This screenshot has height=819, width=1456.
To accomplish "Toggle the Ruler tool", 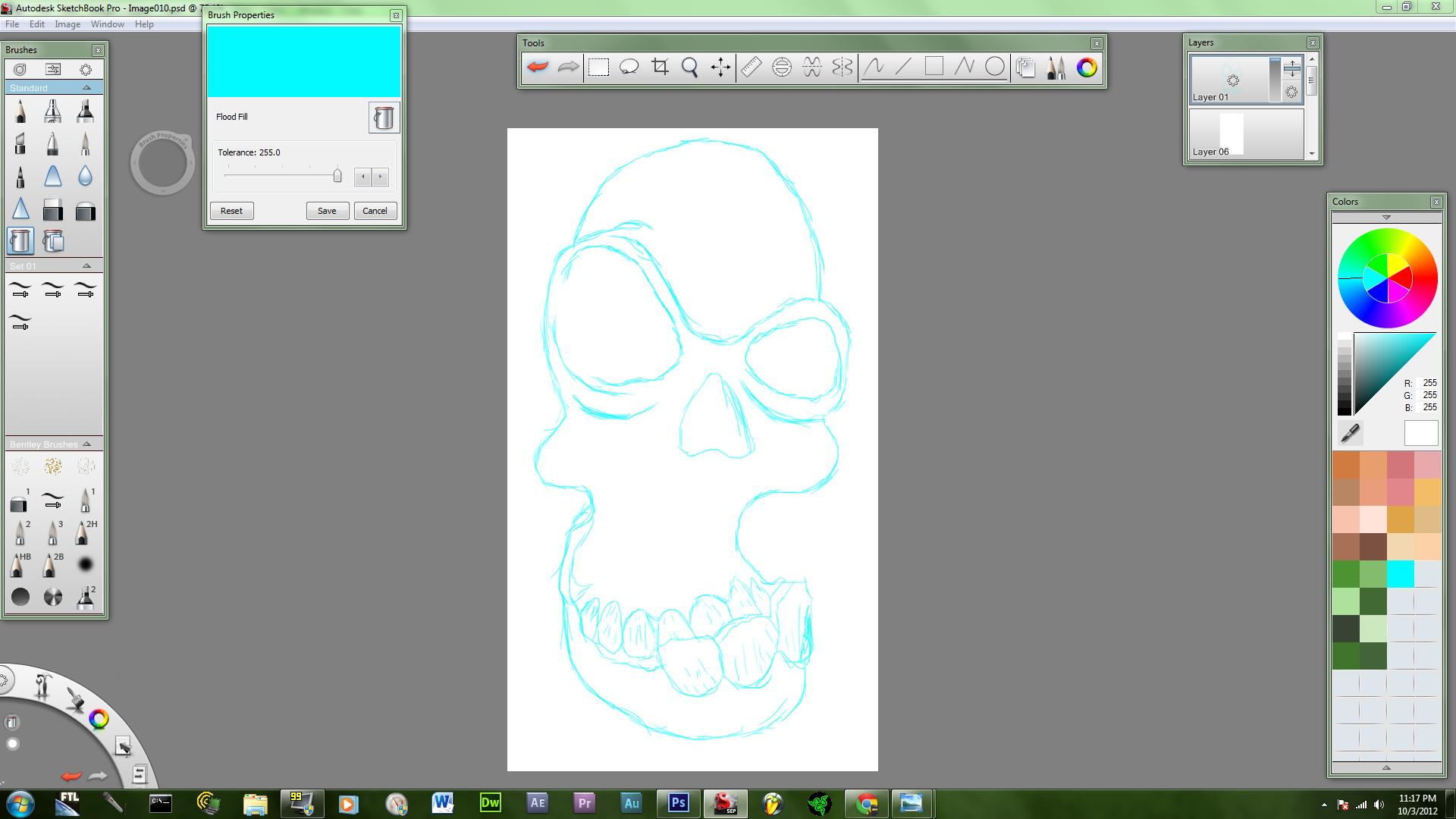I will [x=751, y=67].
